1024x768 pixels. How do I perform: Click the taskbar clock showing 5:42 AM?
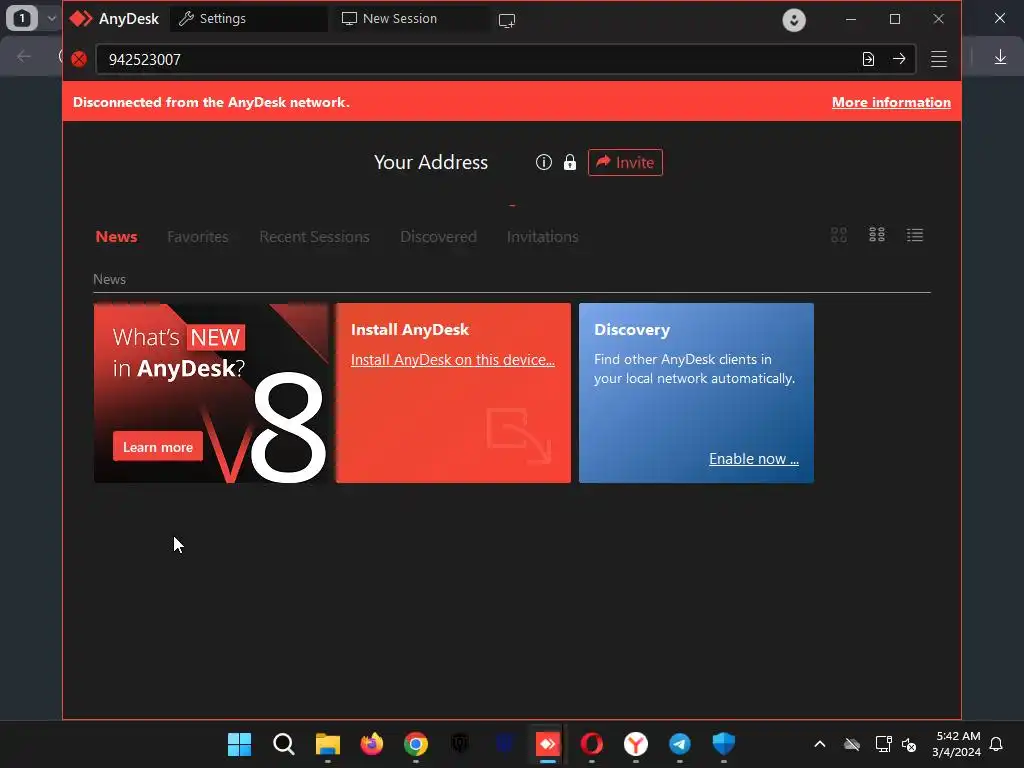[957, 744]
